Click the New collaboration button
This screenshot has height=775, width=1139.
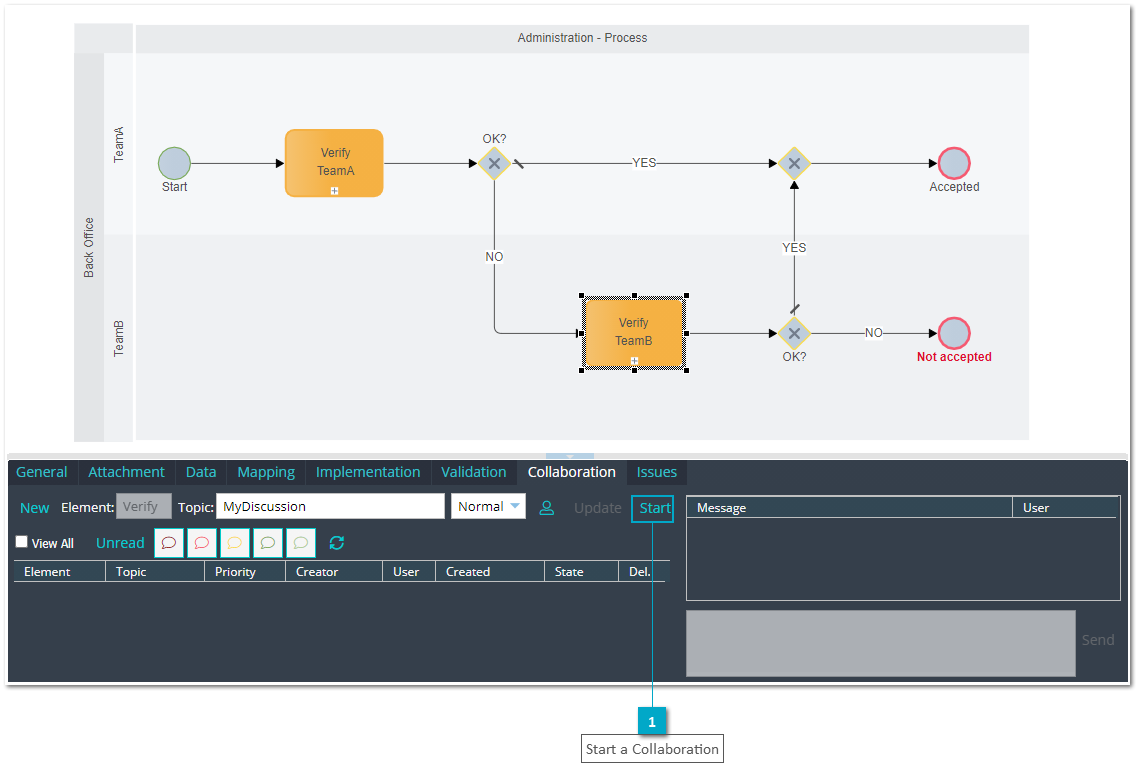pos(35,508)
